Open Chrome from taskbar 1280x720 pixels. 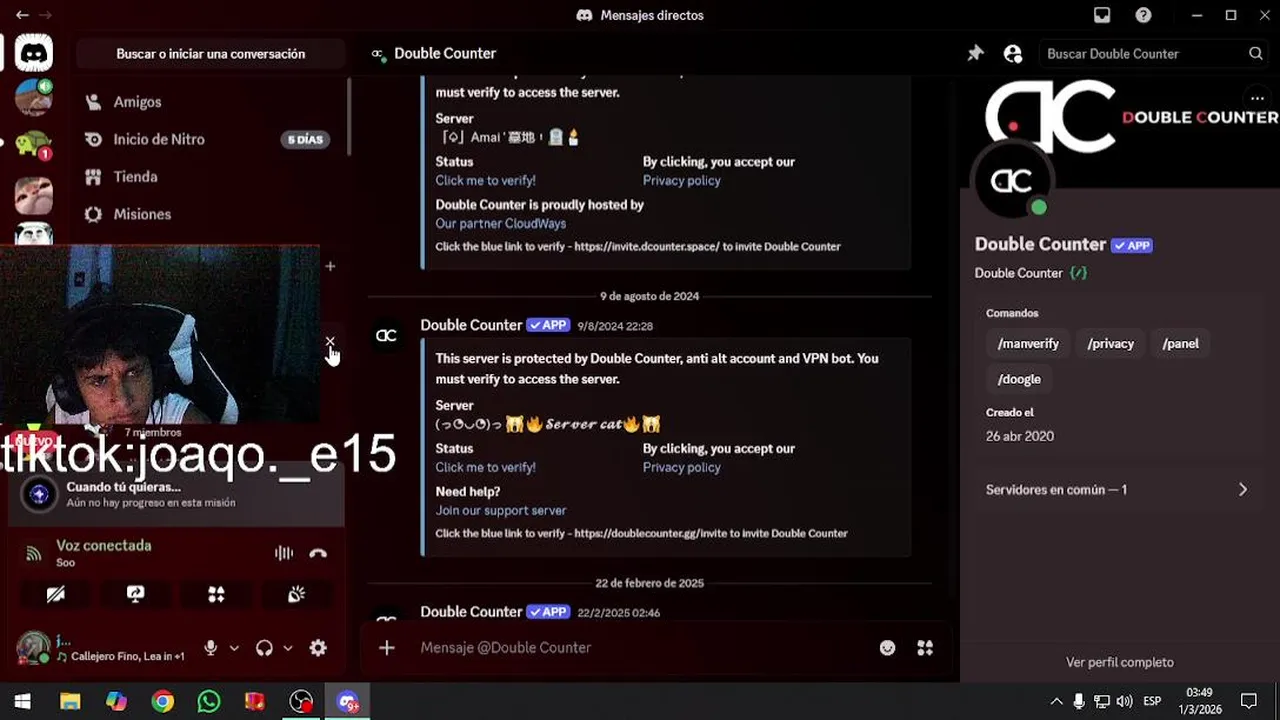coord(162,702)
